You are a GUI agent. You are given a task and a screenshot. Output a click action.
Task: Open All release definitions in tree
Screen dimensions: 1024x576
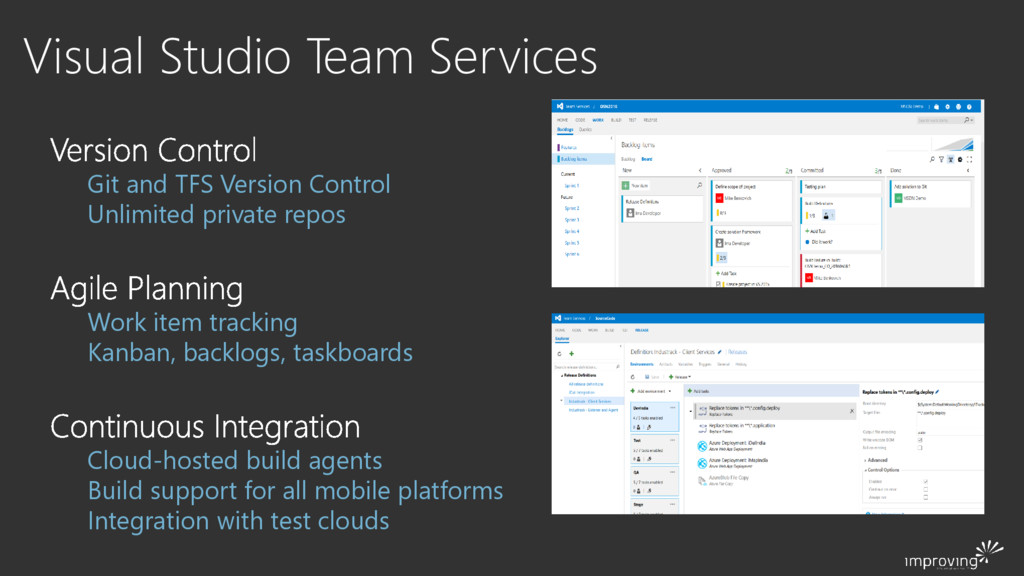[x=586, y=384]
